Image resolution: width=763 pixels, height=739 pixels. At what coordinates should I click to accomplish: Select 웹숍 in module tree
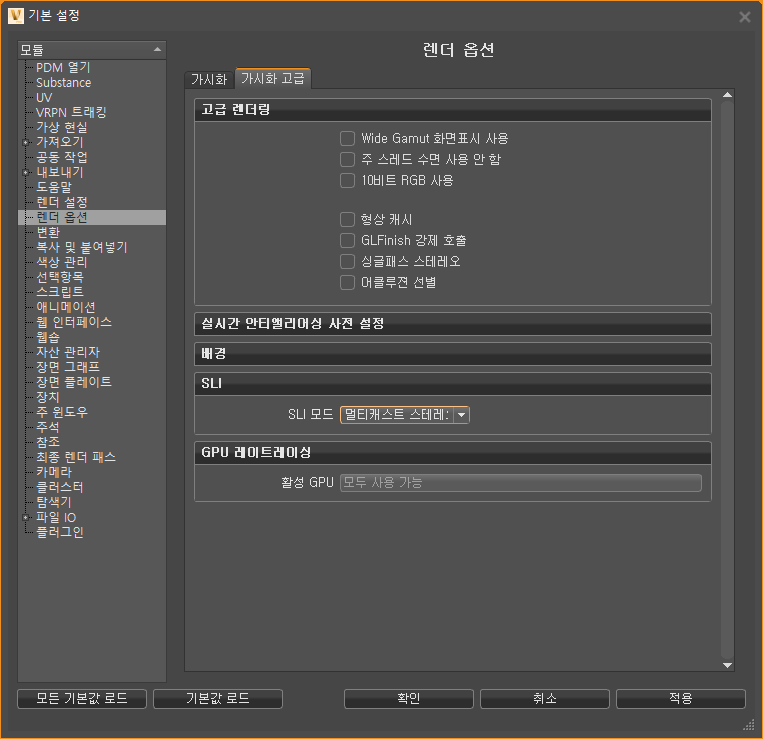click(x=48, y=337)
